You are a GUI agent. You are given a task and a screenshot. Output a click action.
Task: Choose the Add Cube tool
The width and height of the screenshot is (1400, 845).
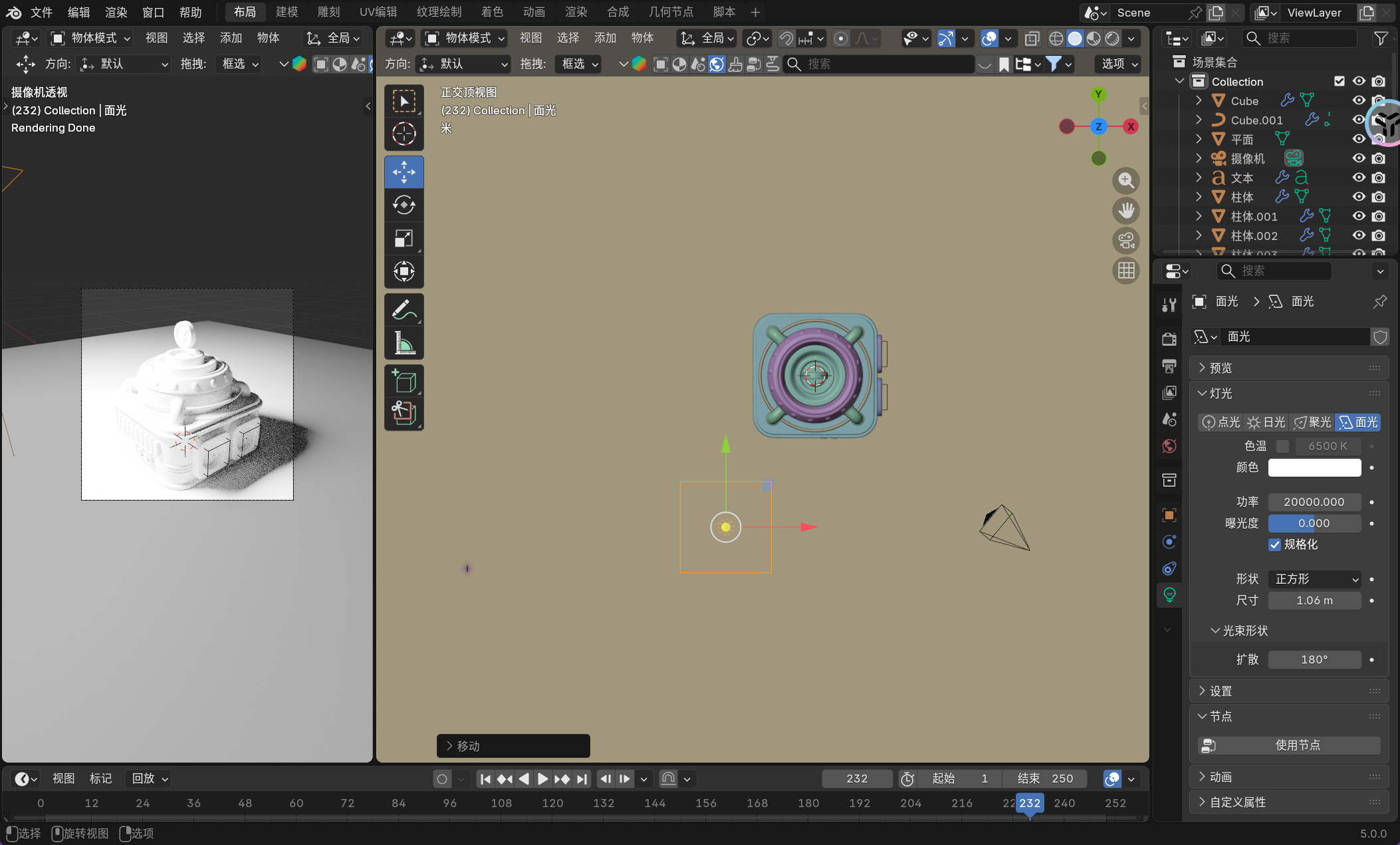pos(404,382)
